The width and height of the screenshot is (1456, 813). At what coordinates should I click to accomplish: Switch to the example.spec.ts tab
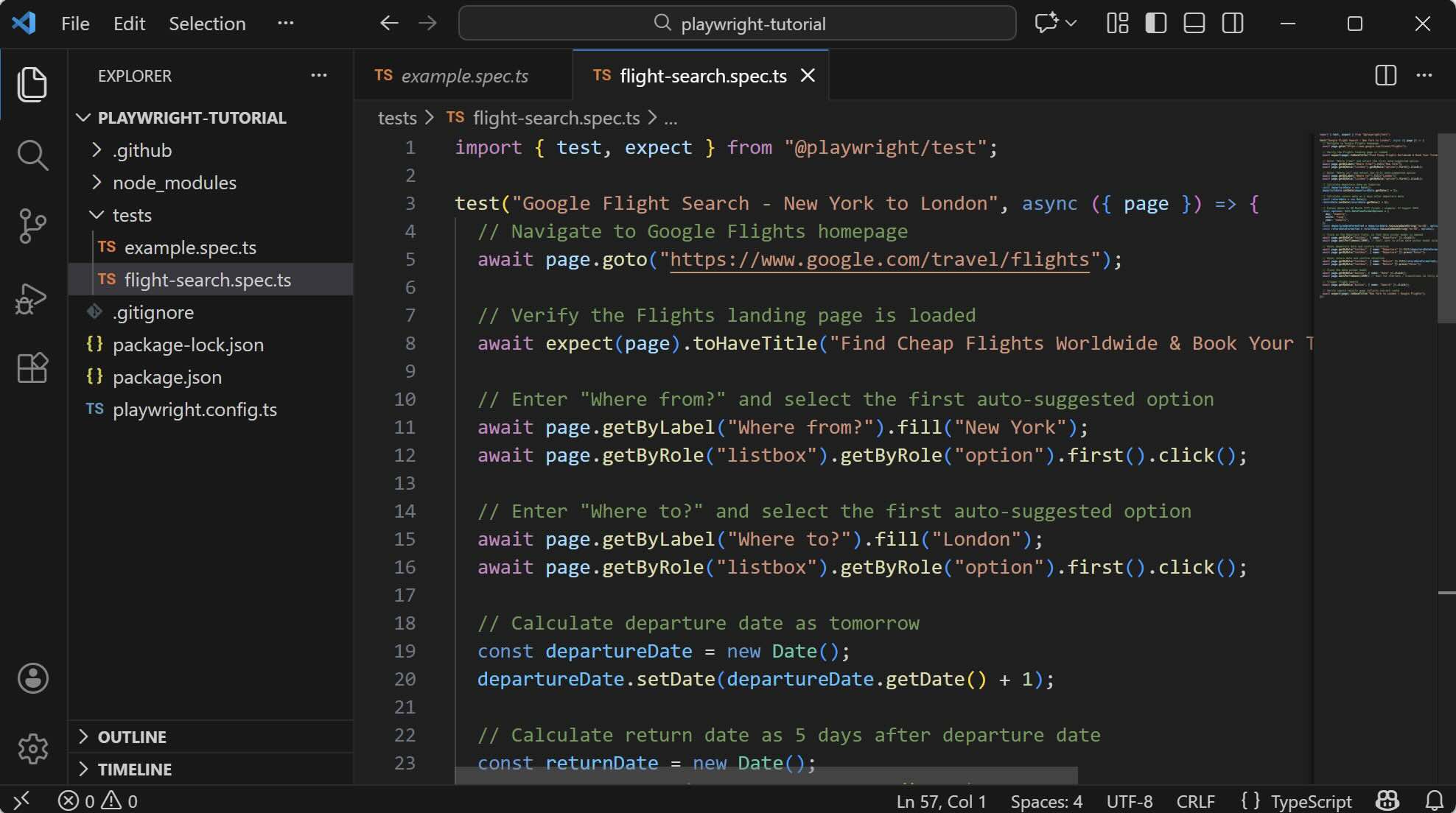[463, 76]
